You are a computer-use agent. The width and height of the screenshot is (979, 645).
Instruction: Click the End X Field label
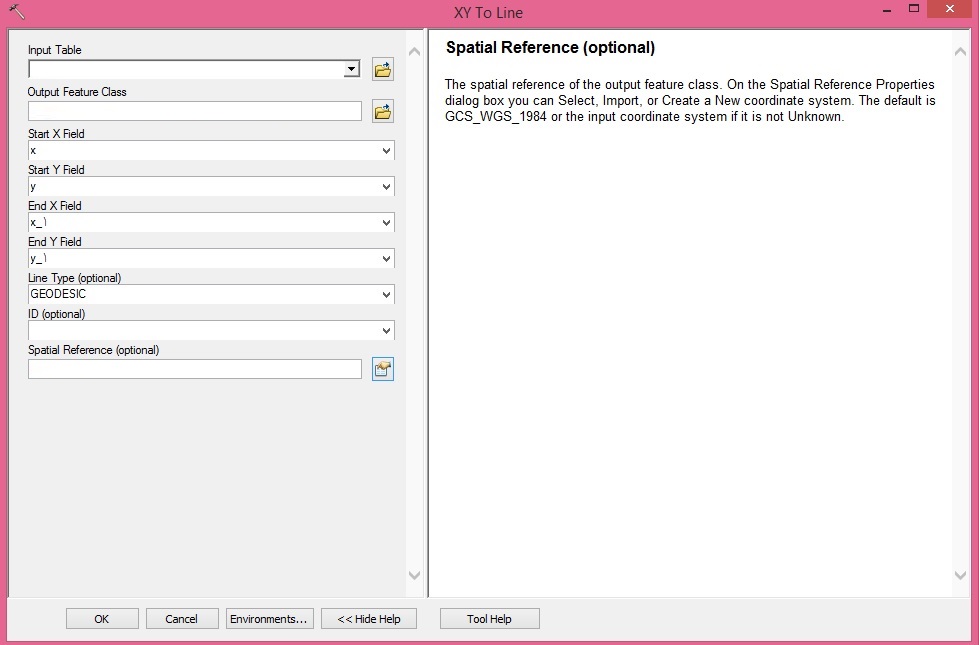click(54, 206)
